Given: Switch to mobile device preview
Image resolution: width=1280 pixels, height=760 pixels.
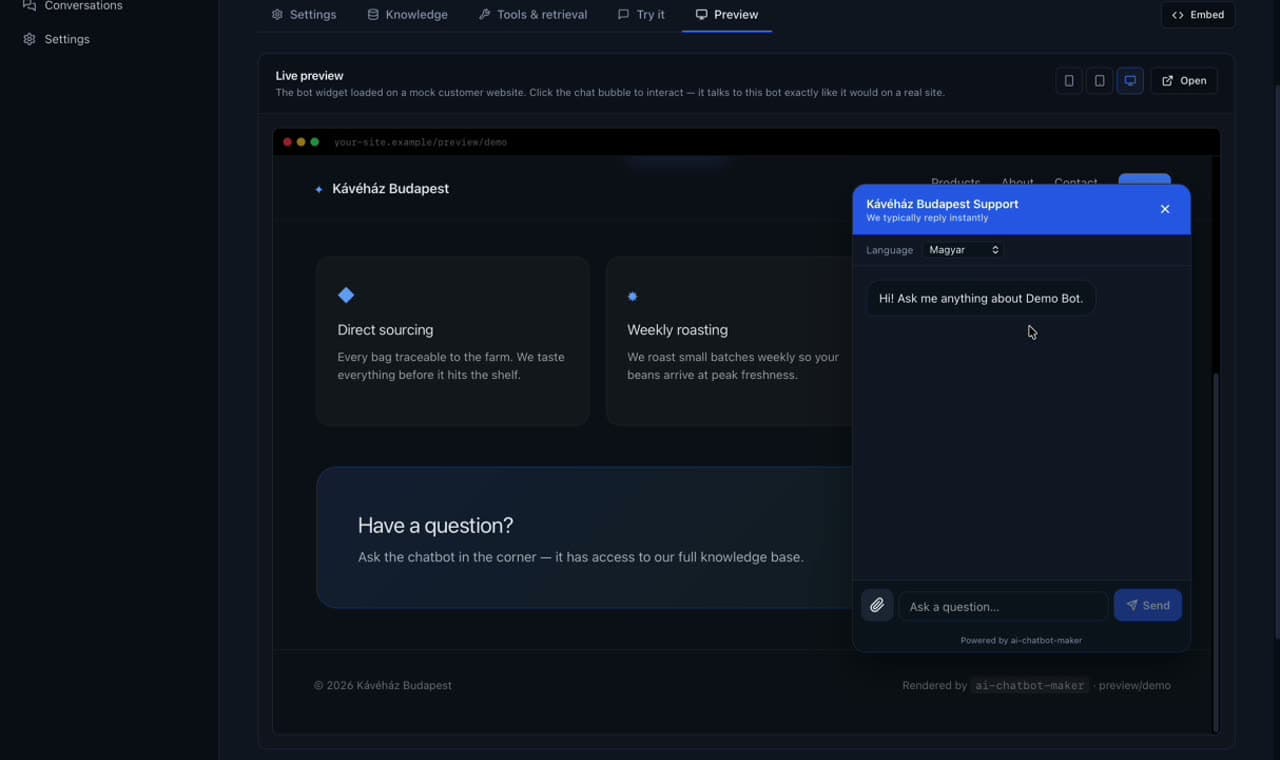Looking at the screenshot, I should pyautogui.click(x=1069, y=81).
